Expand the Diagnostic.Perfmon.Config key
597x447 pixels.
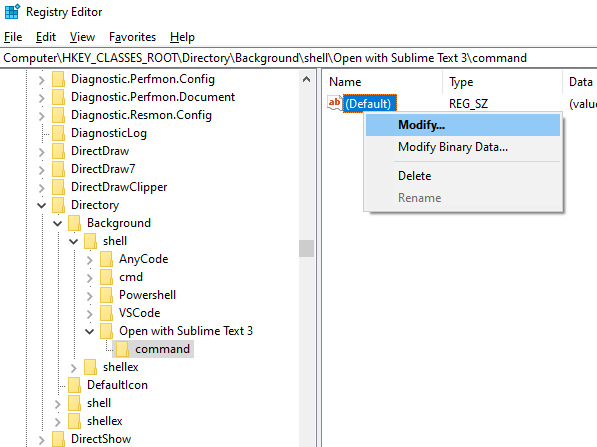42,80
